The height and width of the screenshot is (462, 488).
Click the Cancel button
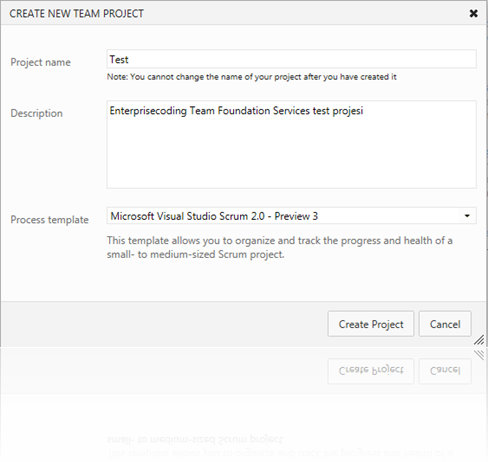click(x=445, y=324)
